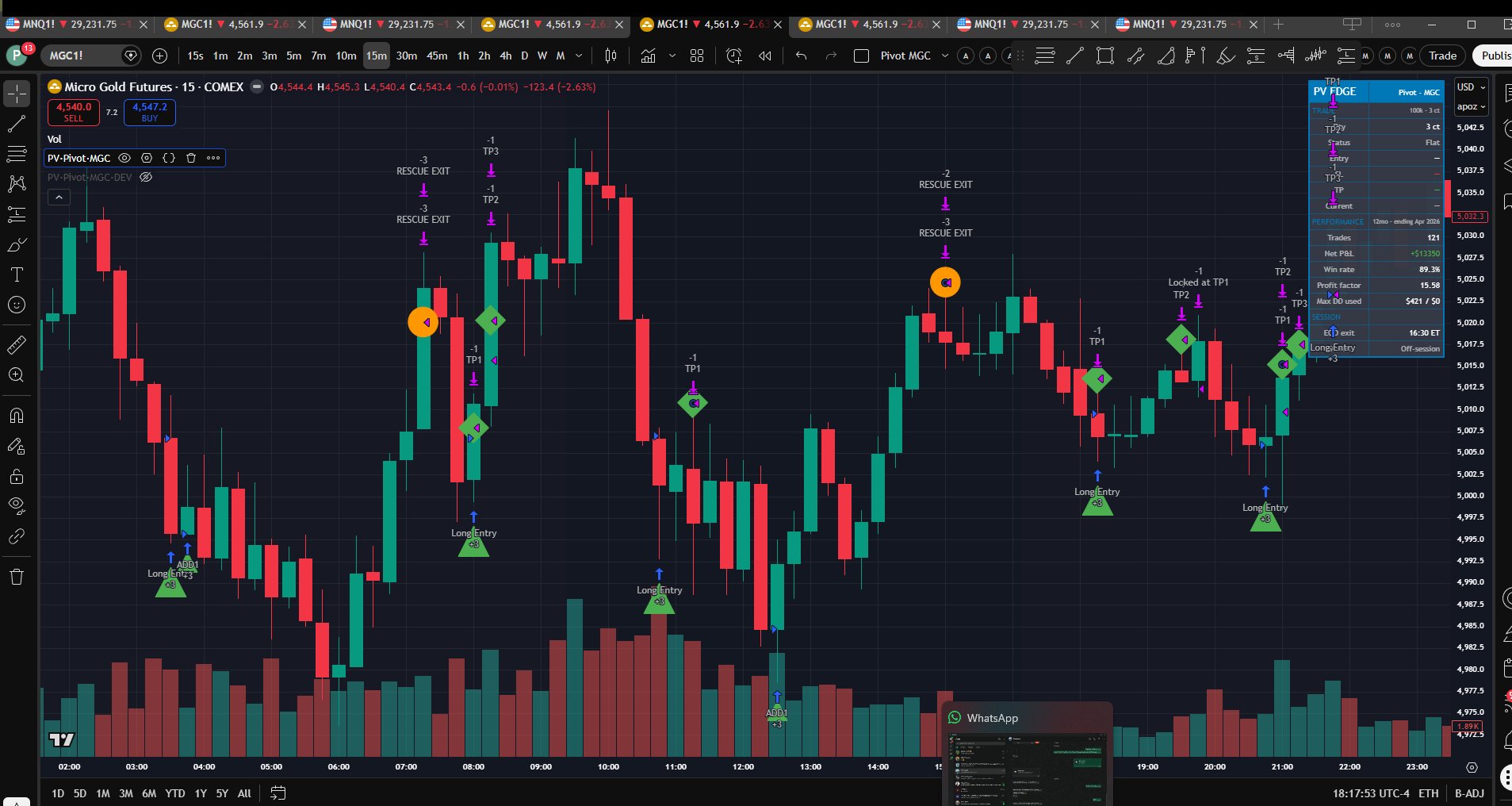Image resolution: width=1512 pixels, height=806 pixels.
Task: Switch to the YTD date range
Action: coord(175,793)
